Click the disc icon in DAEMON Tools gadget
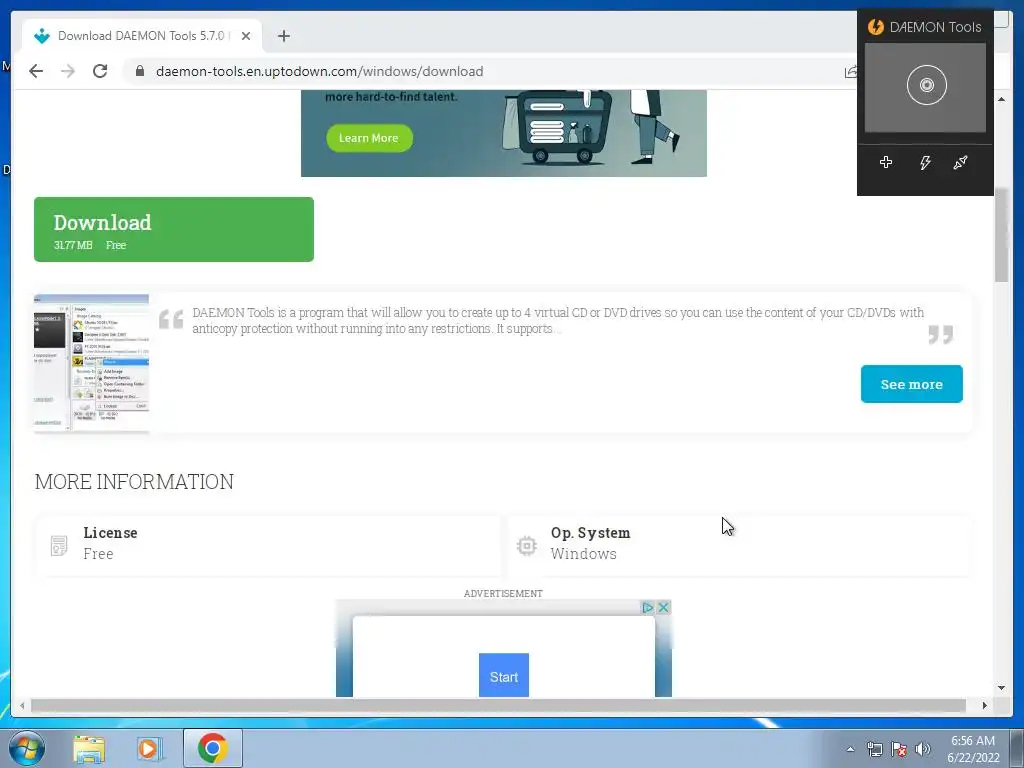Image resolution: width=1024 pixels, height=768 pixels. coord(926,85)
